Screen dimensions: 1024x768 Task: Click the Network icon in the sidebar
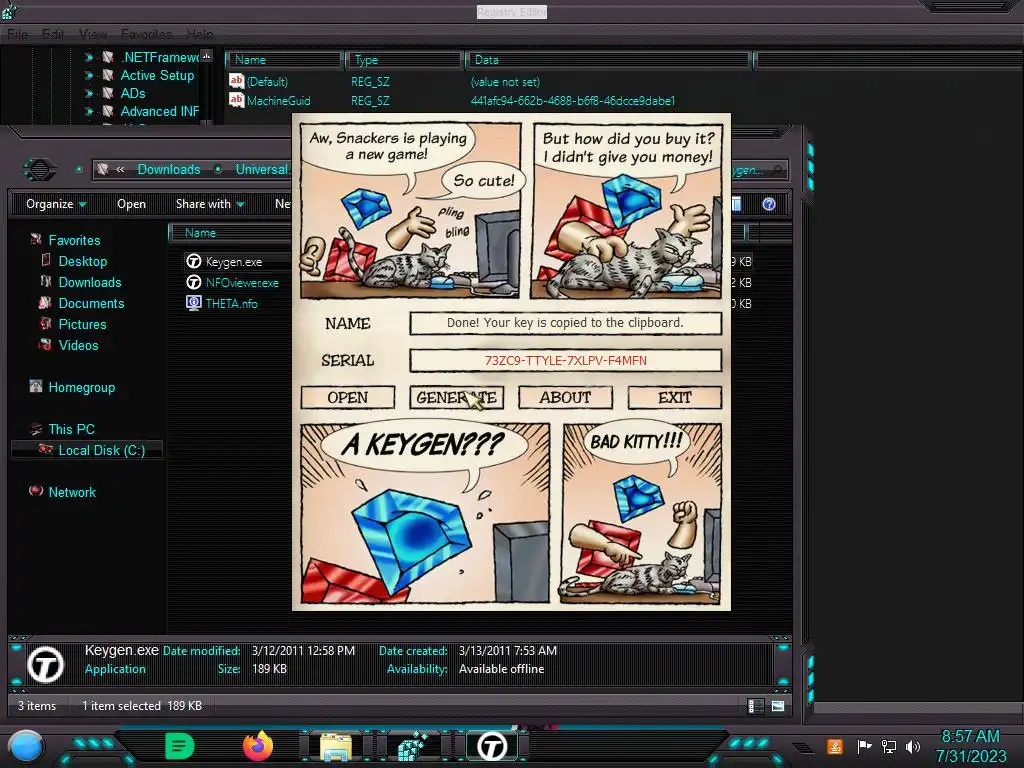(x=36, y=490)
